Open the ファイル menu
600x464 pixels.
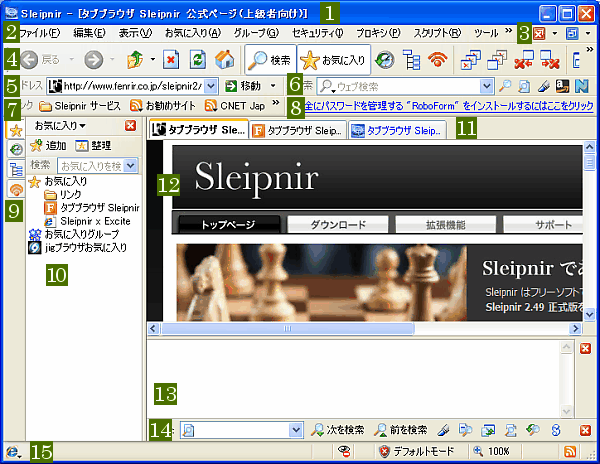40,33
